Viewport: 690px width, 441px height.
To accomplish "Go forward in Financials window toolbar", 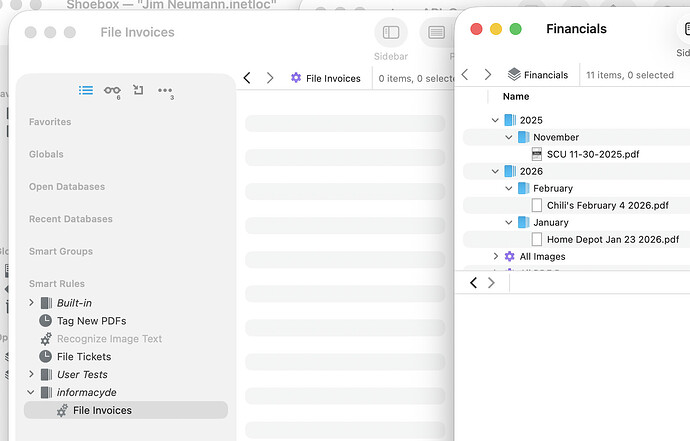I will (x=488, y=74).
